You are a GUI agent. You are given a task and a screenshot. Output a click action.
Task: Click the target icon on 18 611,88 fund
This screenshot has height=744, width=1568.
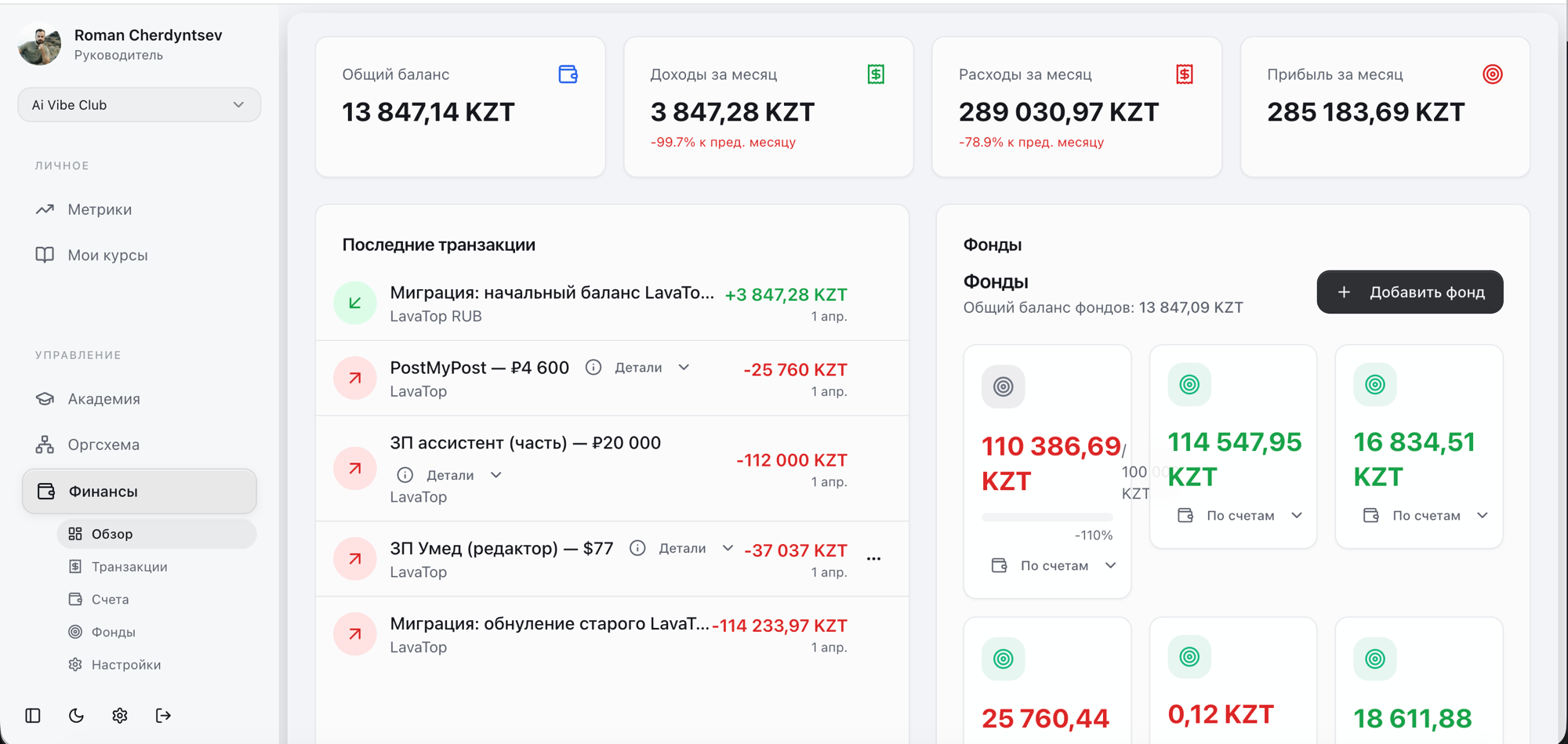(x=1375, y=659)
